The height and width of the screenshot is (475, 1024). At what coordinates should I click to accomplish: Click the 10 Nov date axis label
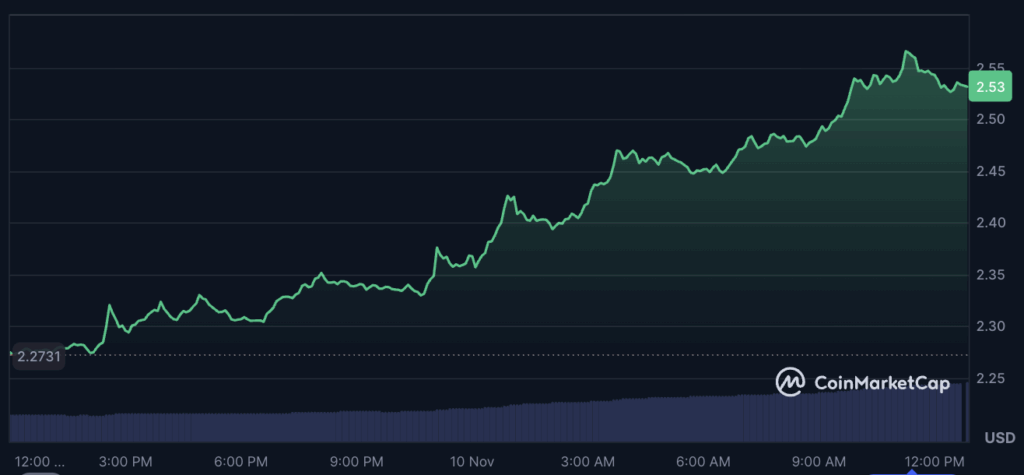473,461
